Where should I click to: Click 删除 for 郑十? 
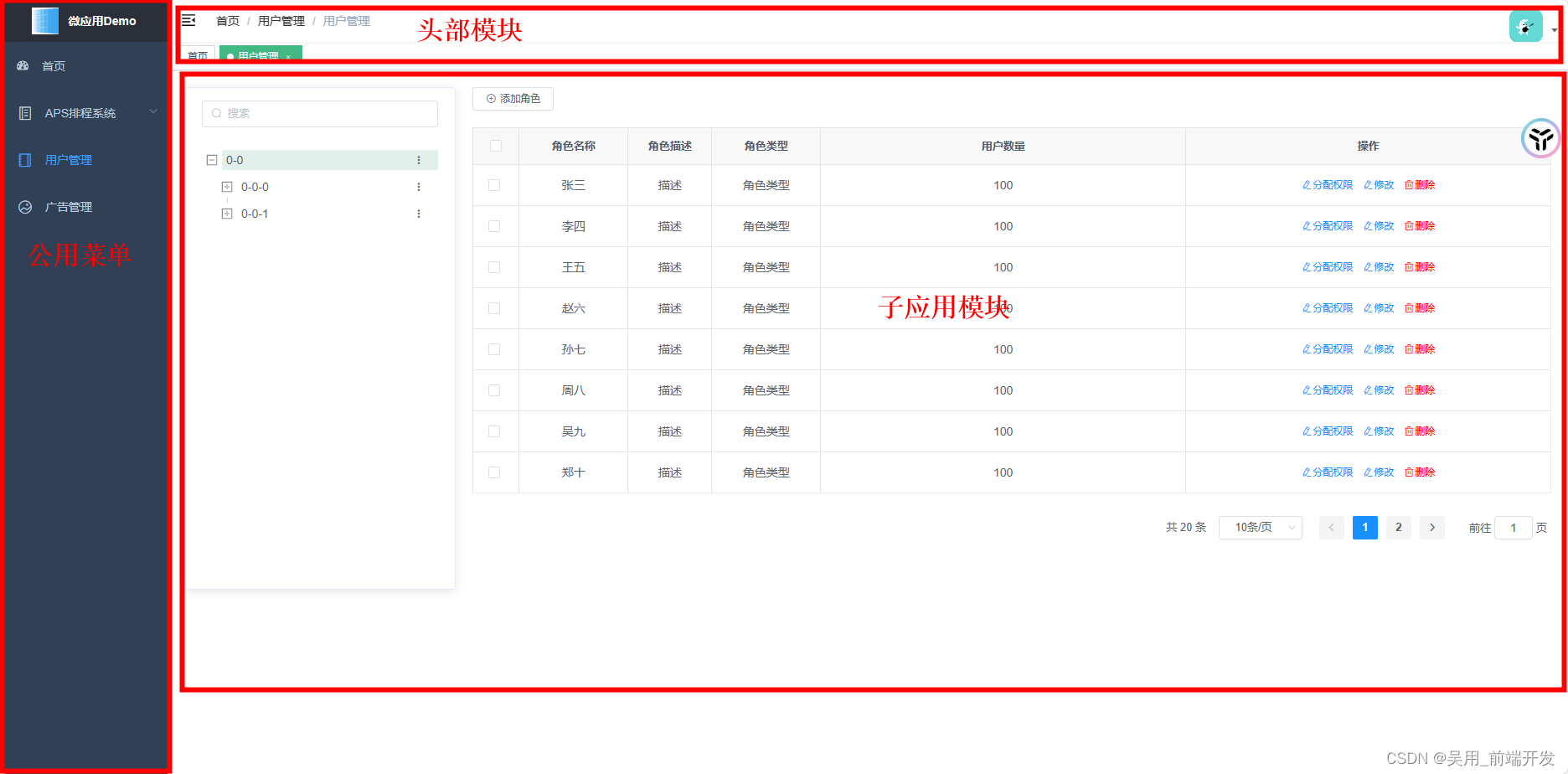tap(1420, 472)
